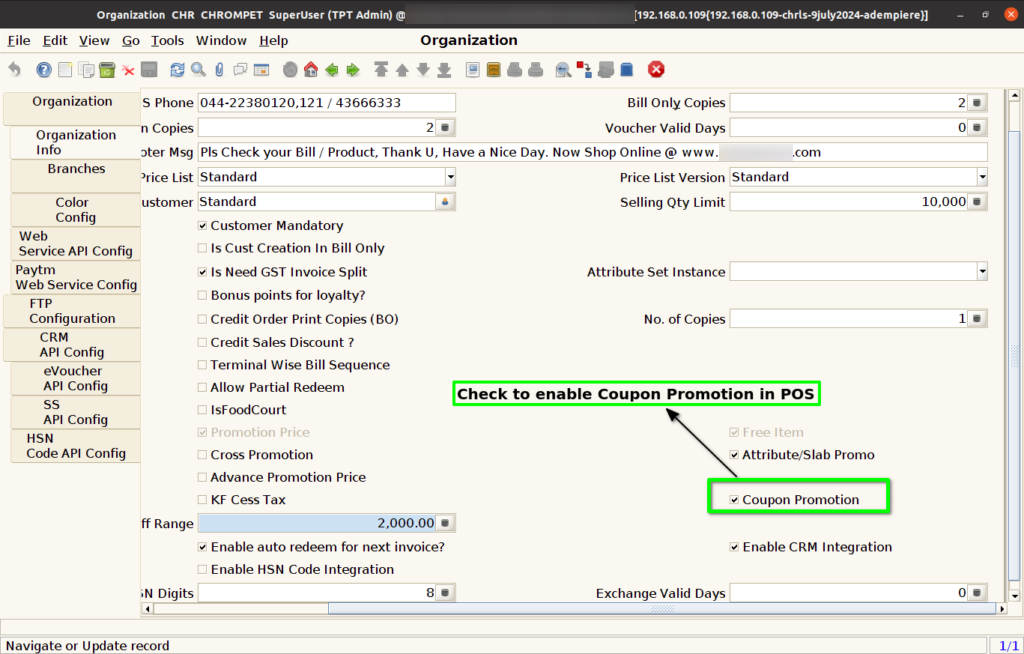
Task: Go to previous record up-arrow icon
Action: tap(402, 69)
